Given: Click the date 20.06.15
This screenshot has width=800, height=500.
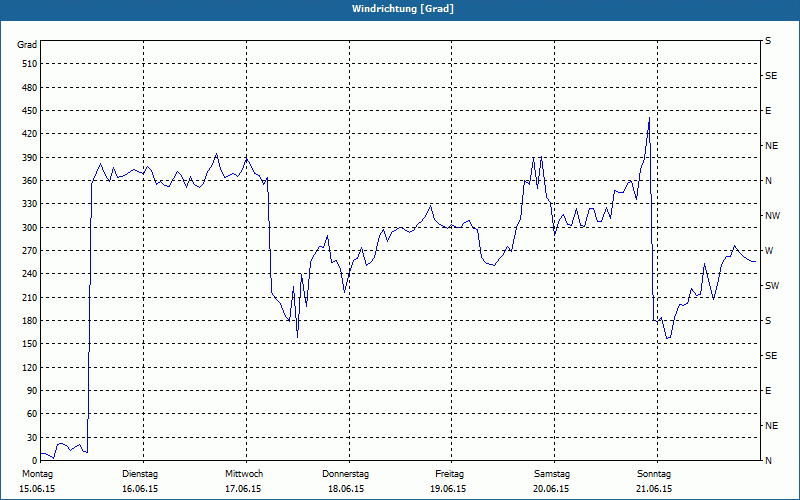Looking at the screenshot, I should (552, 489).
